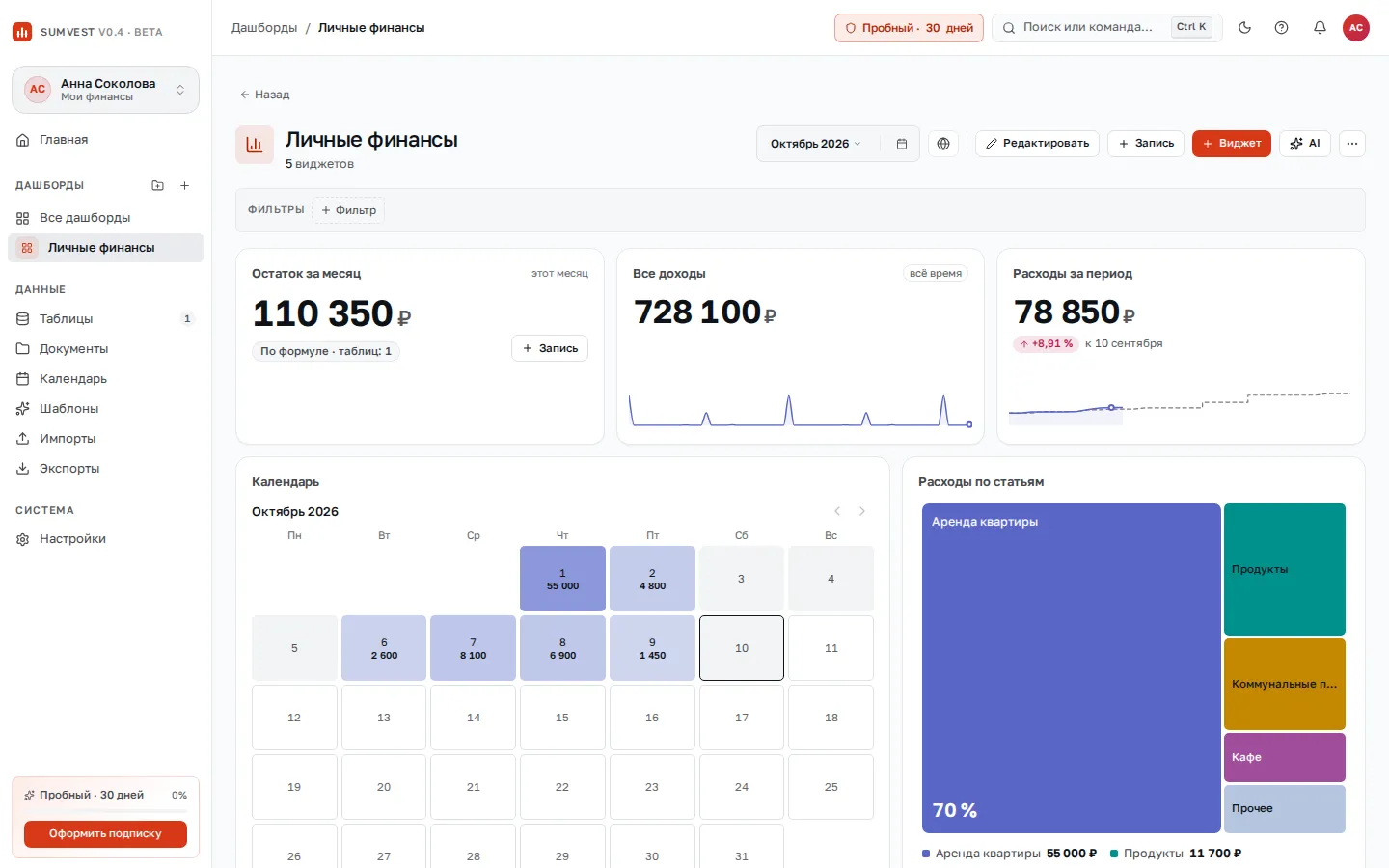Focus the Поиск или команда search field
1389x868 pixels.
[x=1107, y=28]
